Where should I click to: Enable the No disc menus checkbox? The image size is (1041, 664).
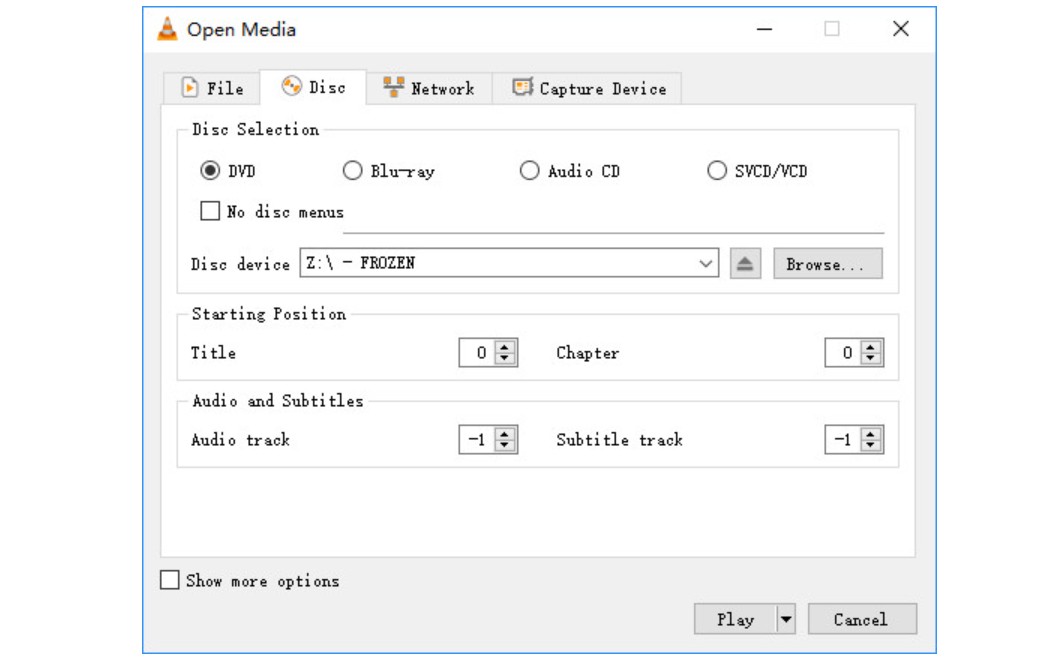[208, 212]
